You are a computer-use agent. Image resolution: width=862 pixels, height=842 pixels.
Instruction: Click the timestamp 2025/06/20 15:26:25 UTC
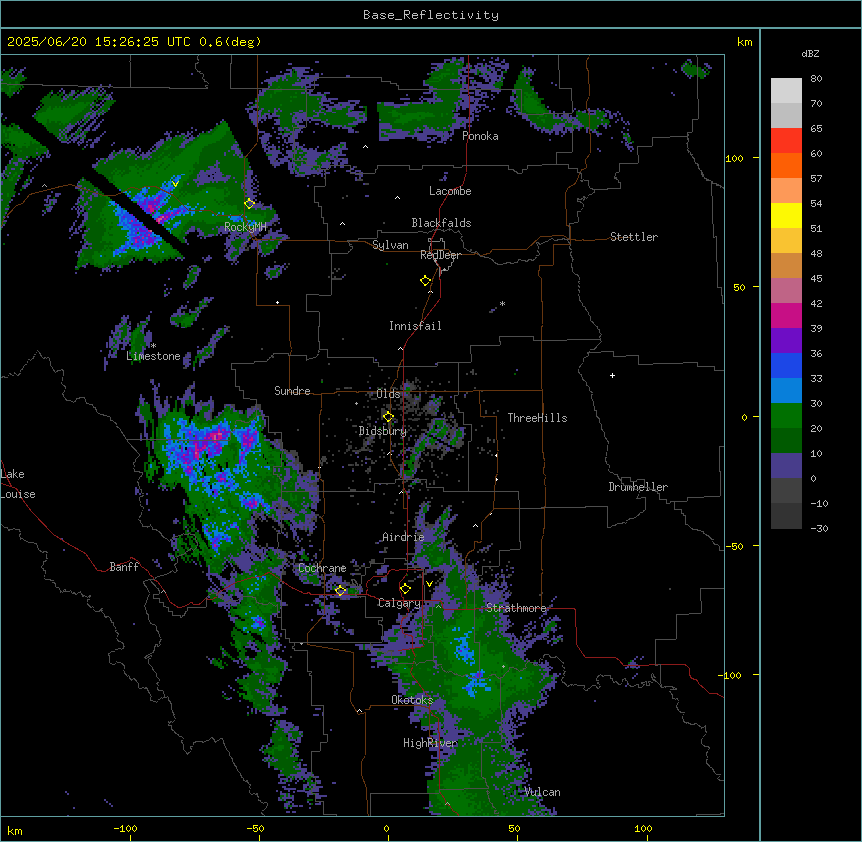99,42
